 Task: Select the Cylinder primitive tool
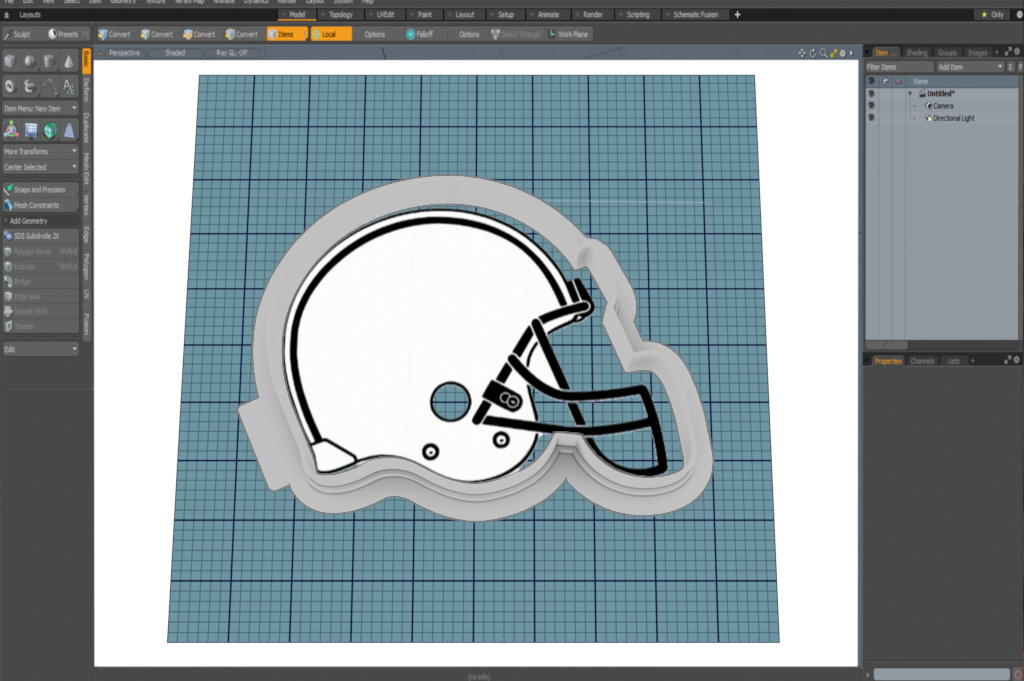coord(50,61)
